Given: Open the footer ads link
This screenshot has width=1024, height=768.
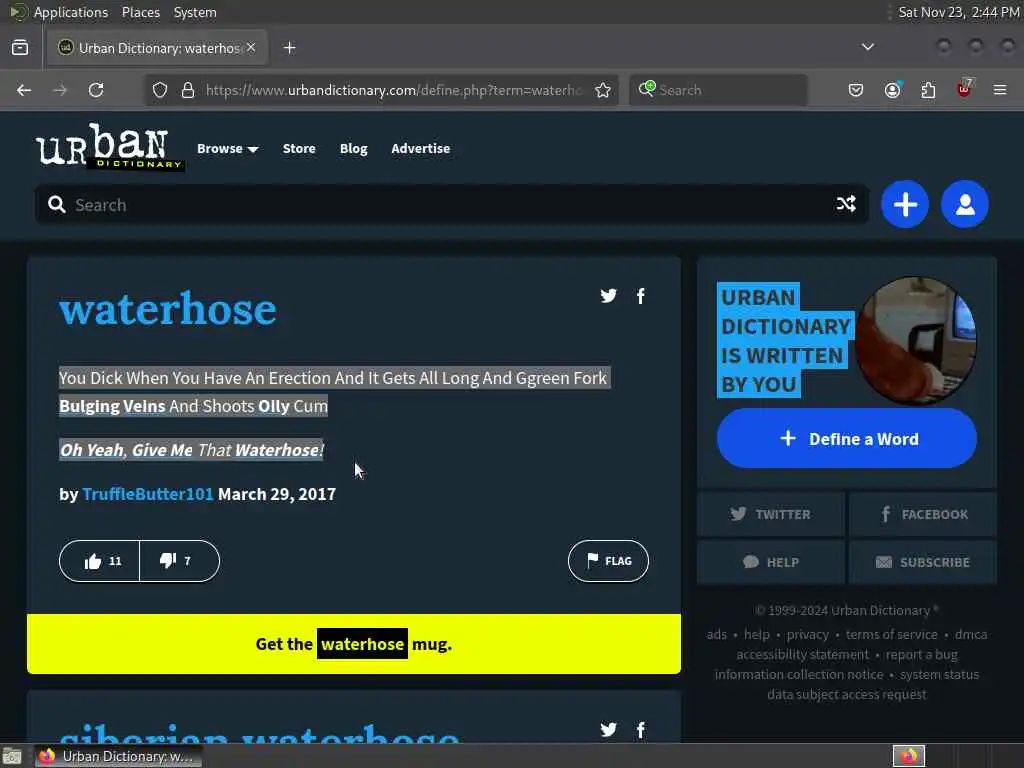Looking at the screenshot, I should [716, 634].
